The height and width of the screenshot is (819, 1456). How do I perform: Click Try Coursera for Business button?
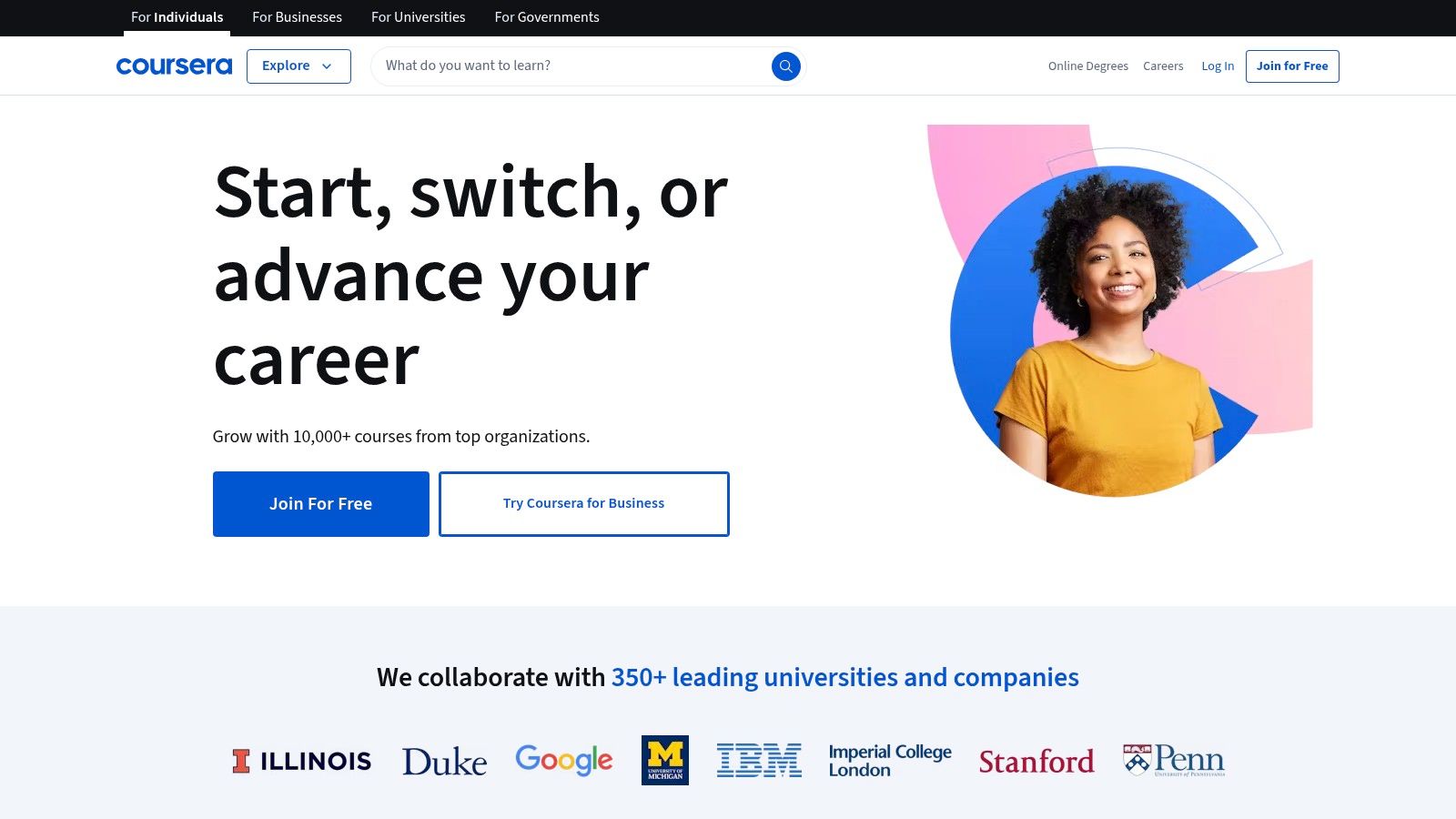[584, 504]
